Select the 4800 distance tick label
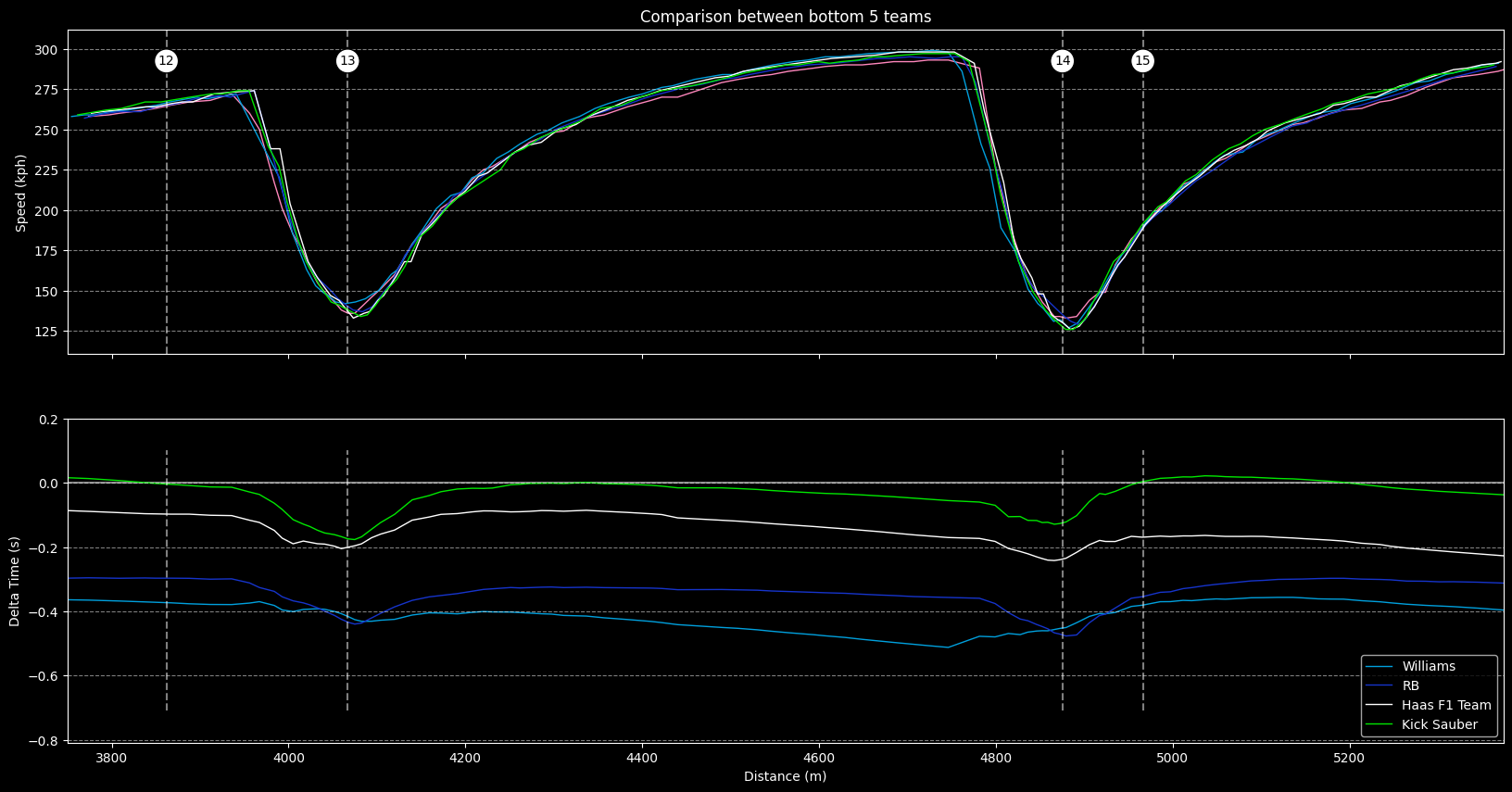 tap(996, 759)
